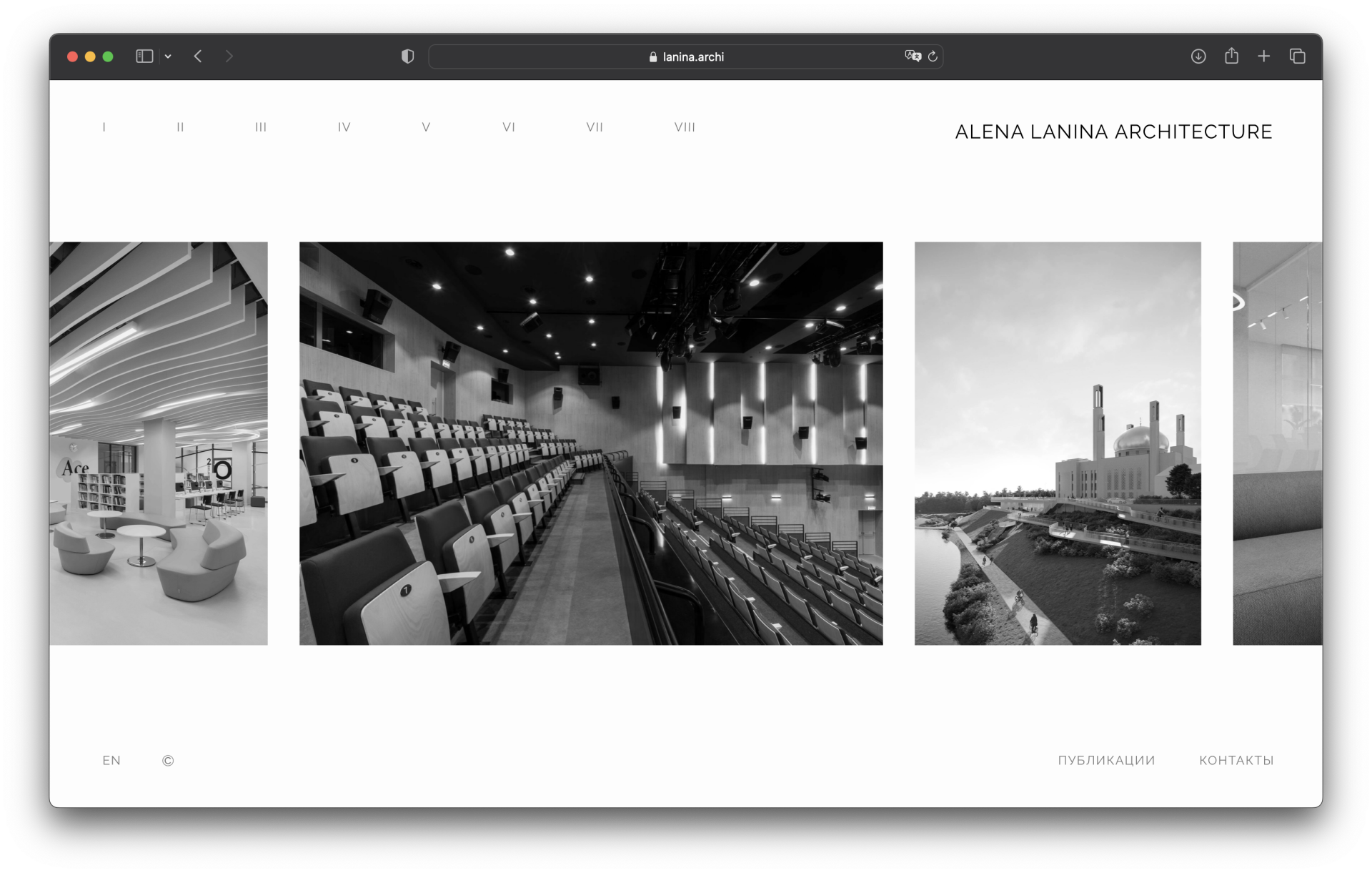Image resolution: width=1372 pixels, height=873 pixels.
Task: Open the auditorium seating project image
Action: point(591,443)
